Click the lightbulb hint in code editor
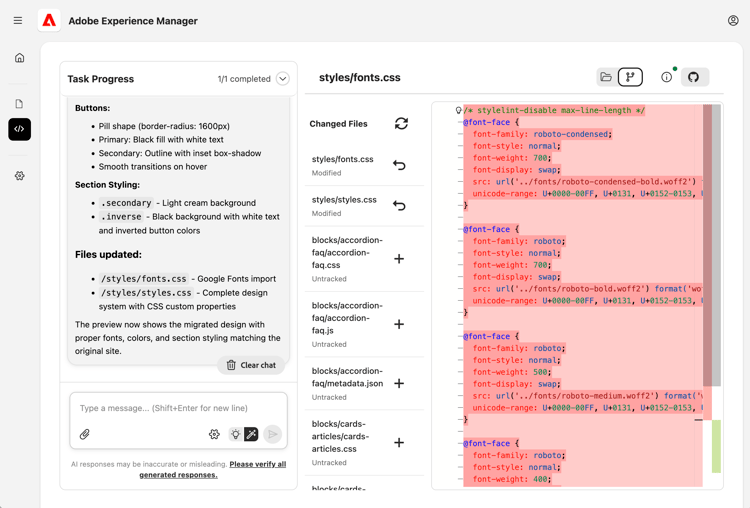The height and width of the screenshot is (508, 750). tap(458, 110)
